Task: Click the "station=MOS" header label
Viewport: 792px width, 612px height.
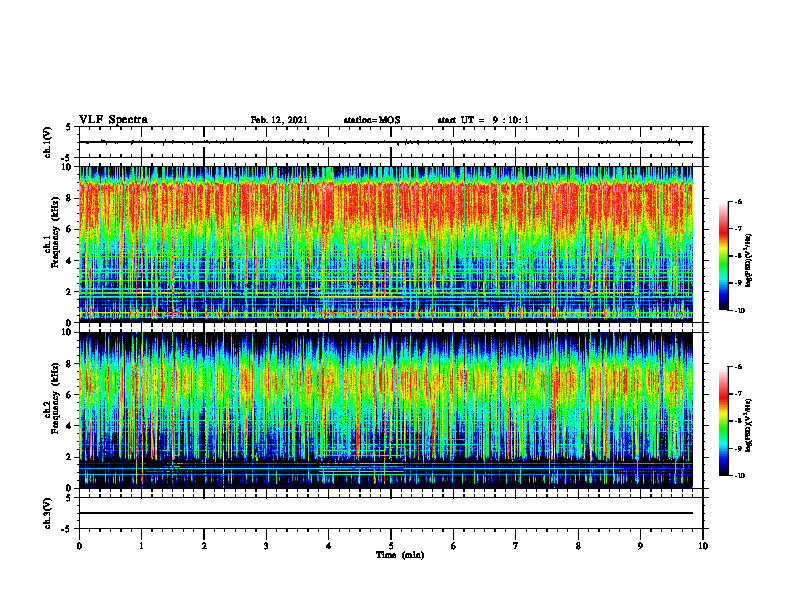Action: coord(372,120)
